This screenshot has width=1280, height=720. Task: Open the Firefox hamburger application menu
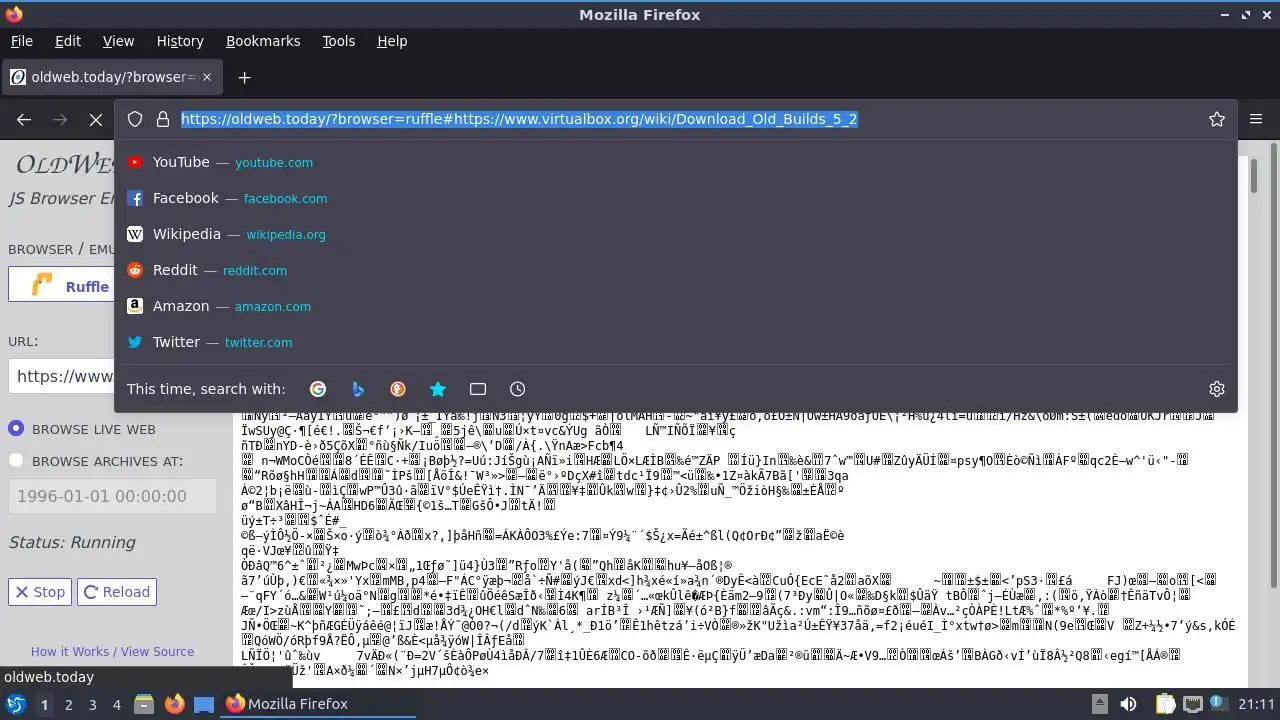(x=1257, y=119)
